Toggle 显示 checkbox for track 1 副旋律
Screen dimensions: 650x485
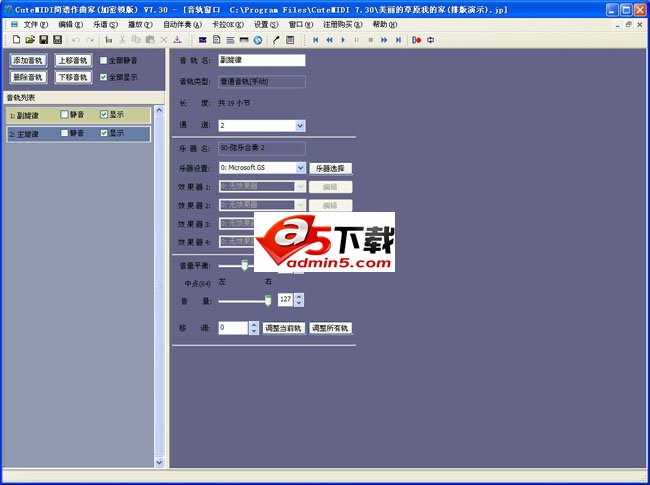pyautogui.click(x=104, y=114)
